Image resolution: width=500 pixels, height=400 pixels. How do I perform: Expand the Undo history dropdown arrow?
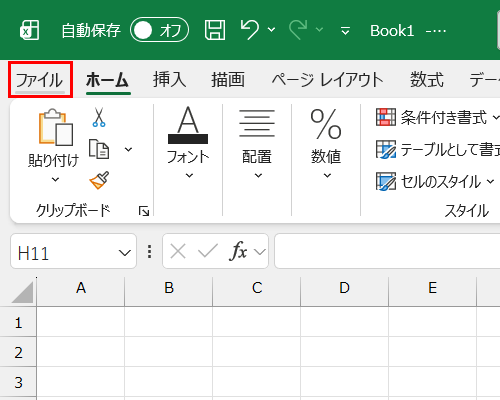click(x=271, y=30)
